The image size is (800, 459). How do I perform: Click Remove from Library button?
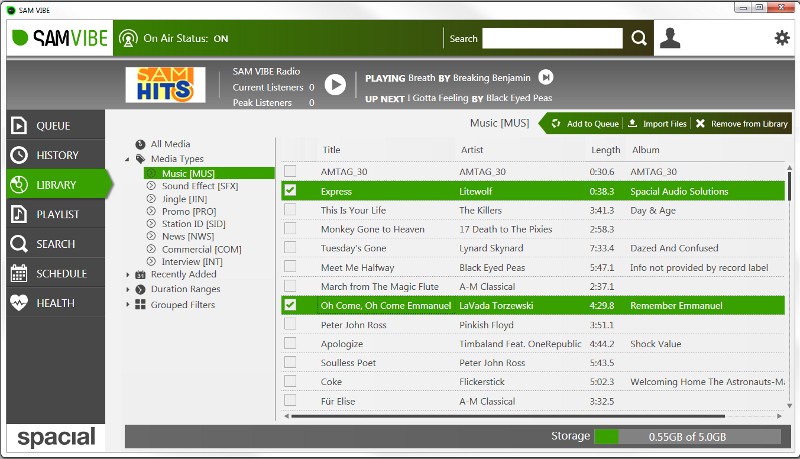coord(742,123)
